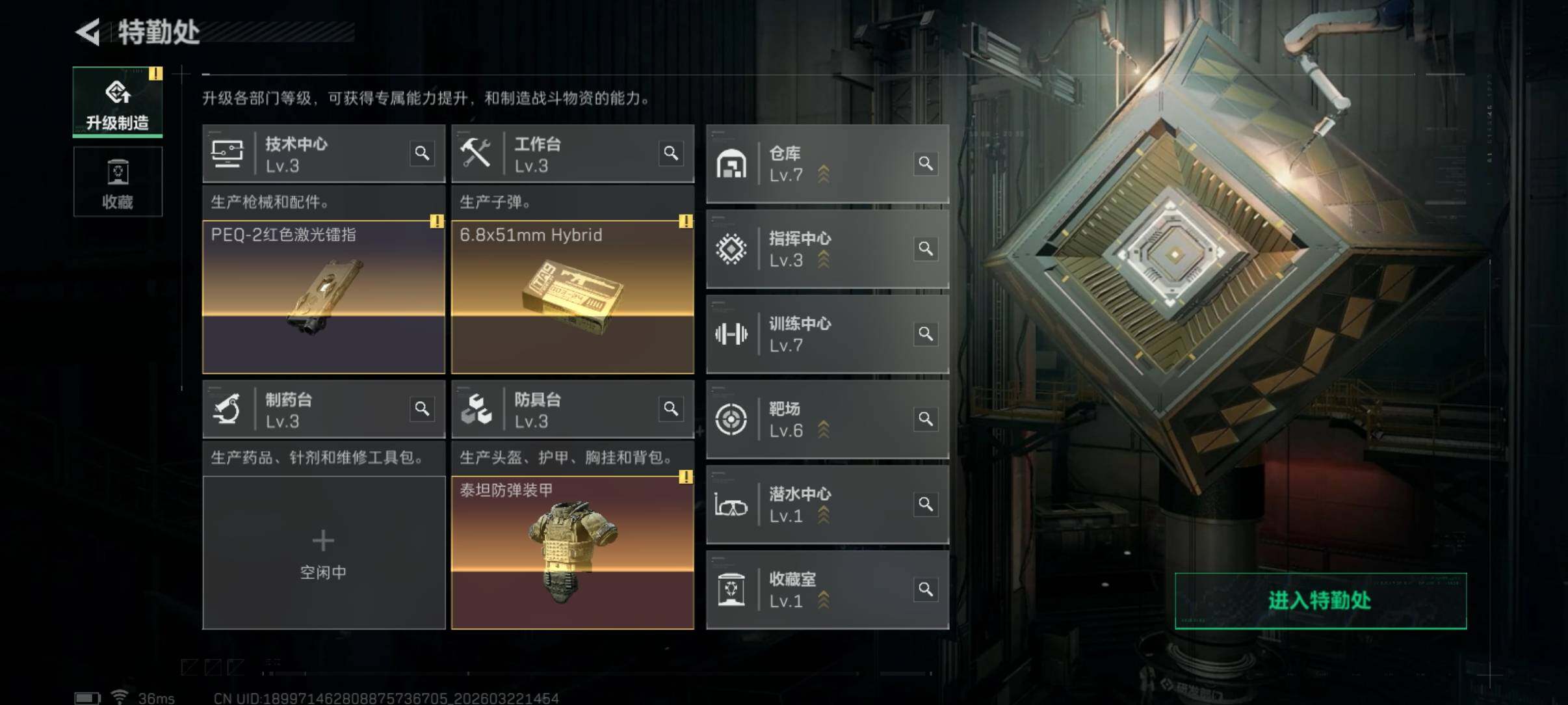Open the magnifier for 技术中心

pos(422,153)
